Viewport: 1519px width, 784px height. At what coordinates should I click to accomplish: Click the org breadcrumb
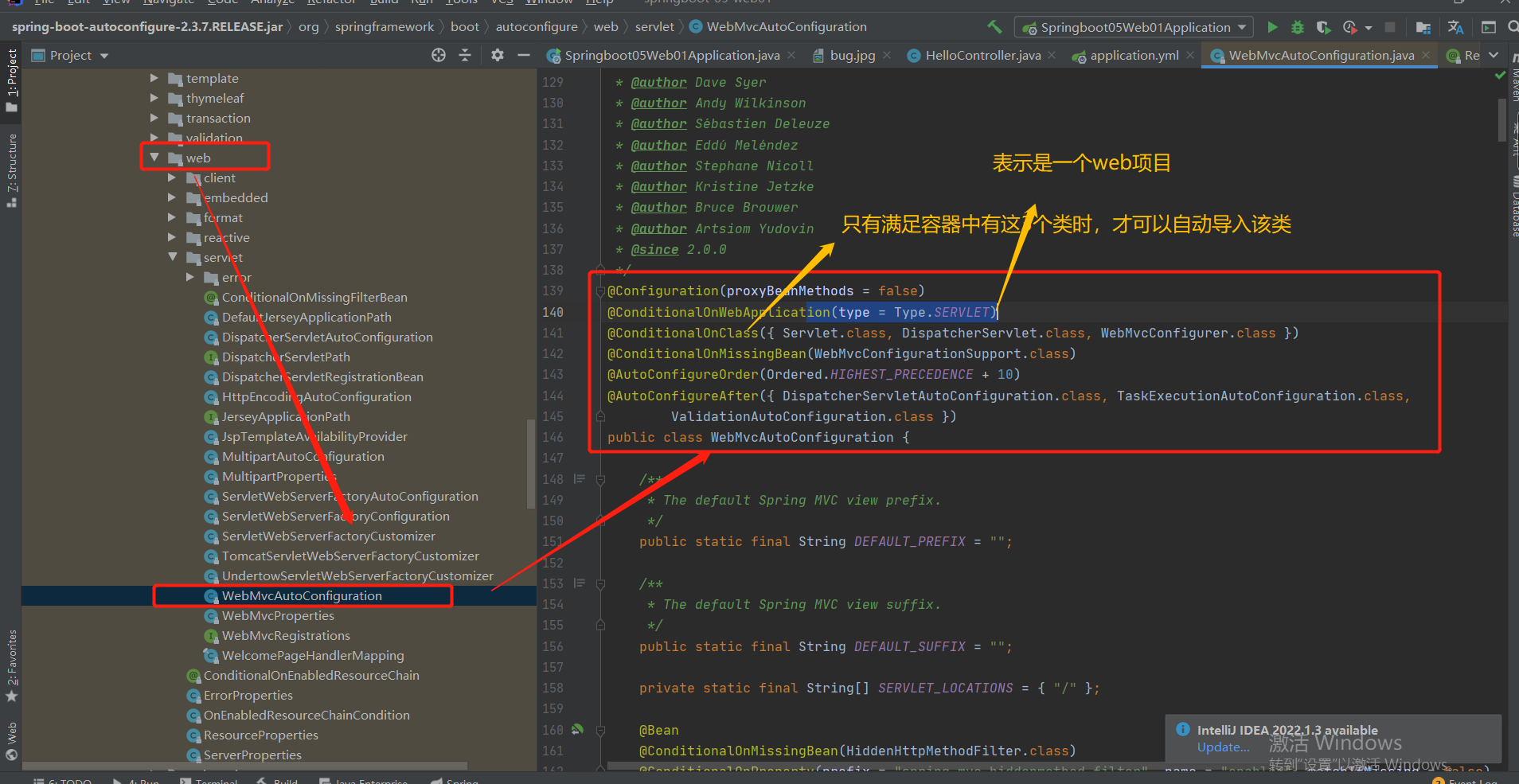coord(308,26)
